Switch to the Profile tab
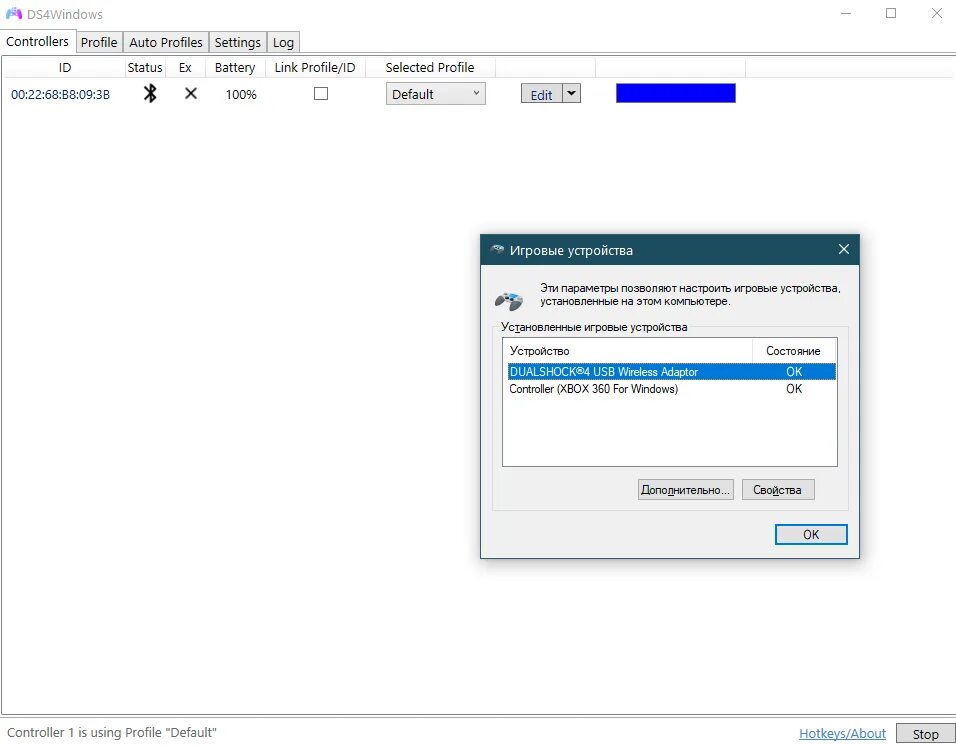This screenshot has height=746, width=956. pos(99,42)
